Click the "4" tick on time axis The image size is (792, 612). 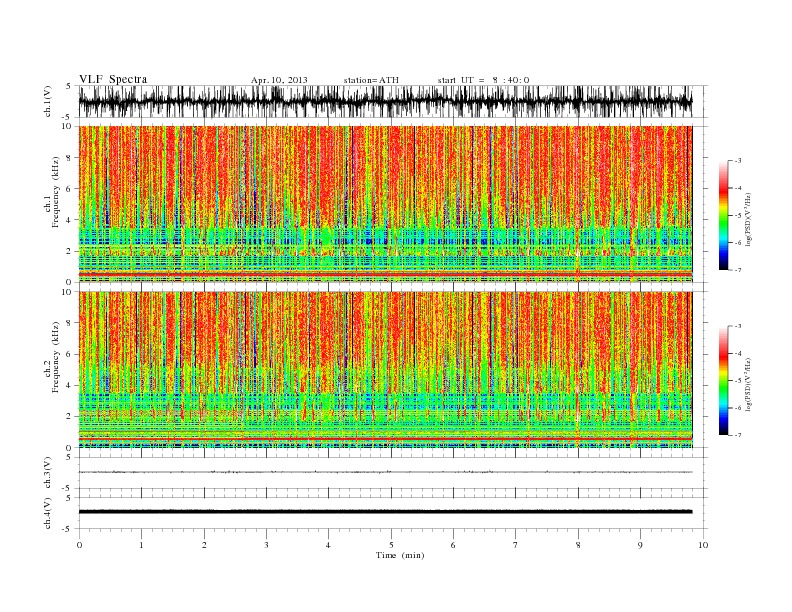click(x=328, y=545)
